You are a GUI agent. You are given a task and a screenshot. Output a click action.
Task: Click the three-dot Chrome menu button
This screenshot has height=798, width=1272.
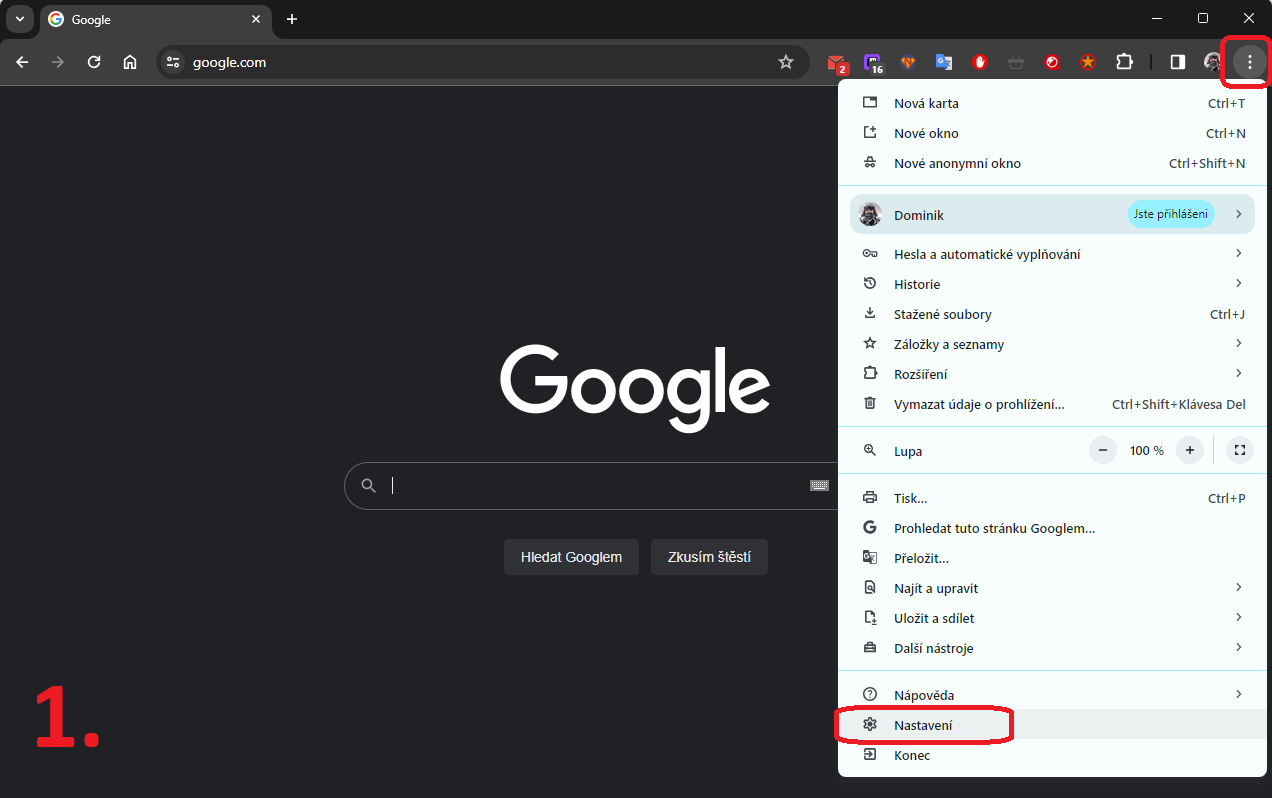(1249, 62)
